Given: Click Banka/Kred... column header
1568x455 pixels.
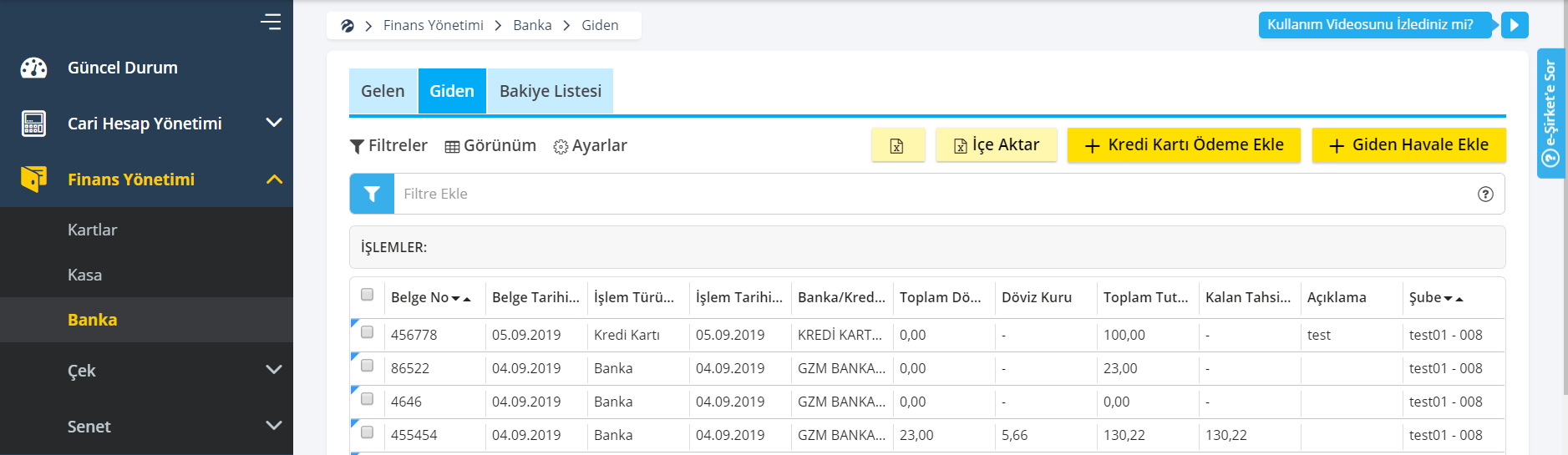Looking at the screenshot, I should (x=841, y=297).
